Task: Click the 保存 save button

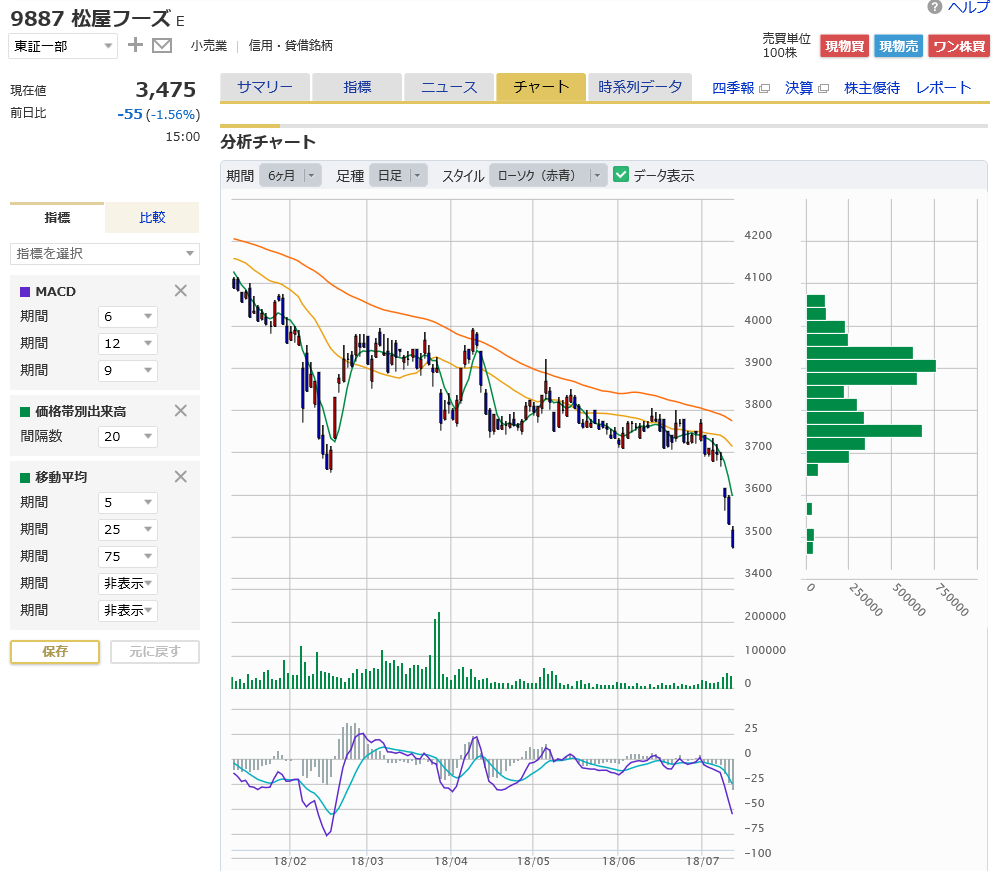Action: coord(55,652)
